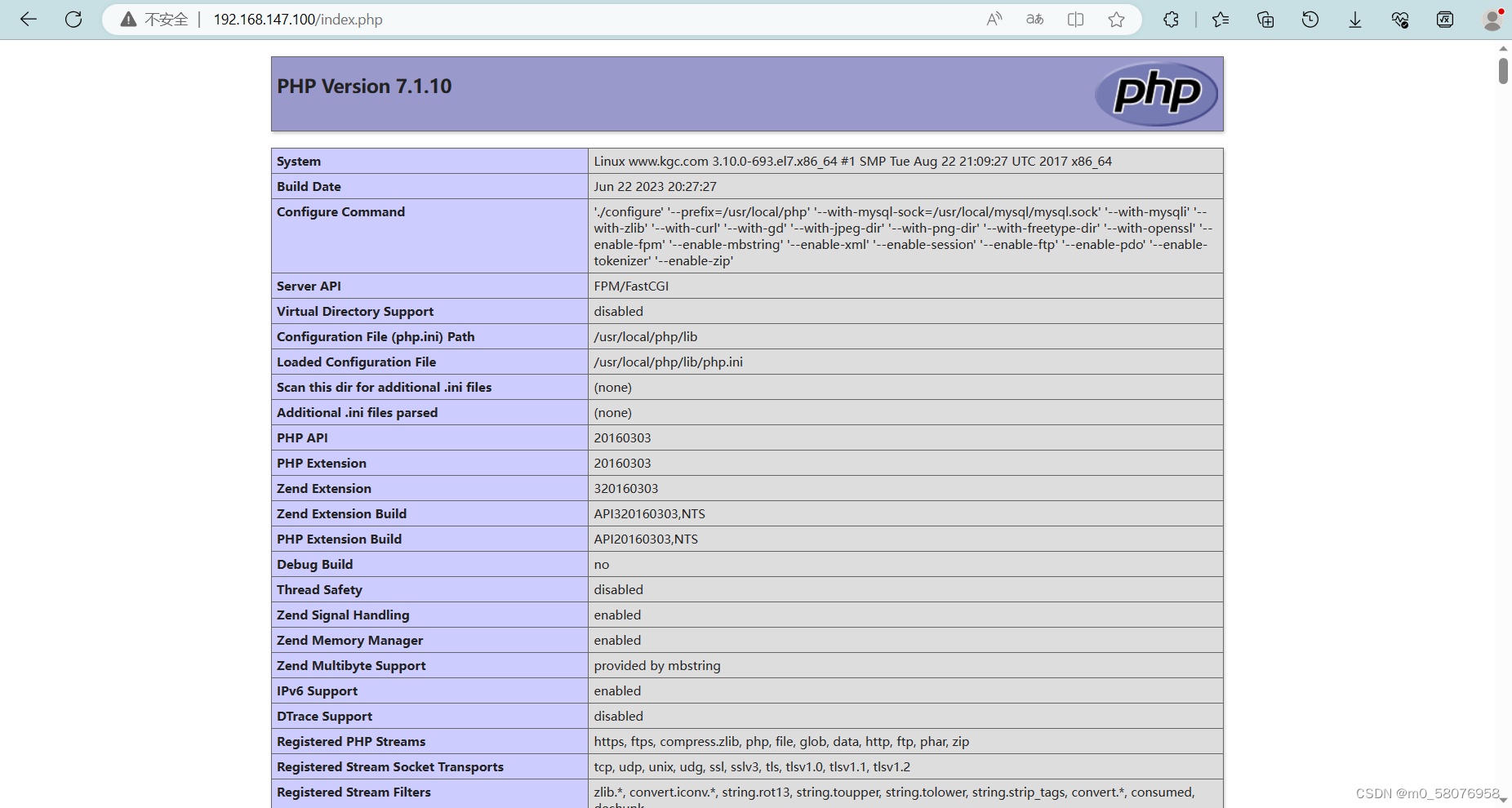Click the Zend Signal Handling label
Viewport: 1512px width, 808px height.
coord(343,615)
